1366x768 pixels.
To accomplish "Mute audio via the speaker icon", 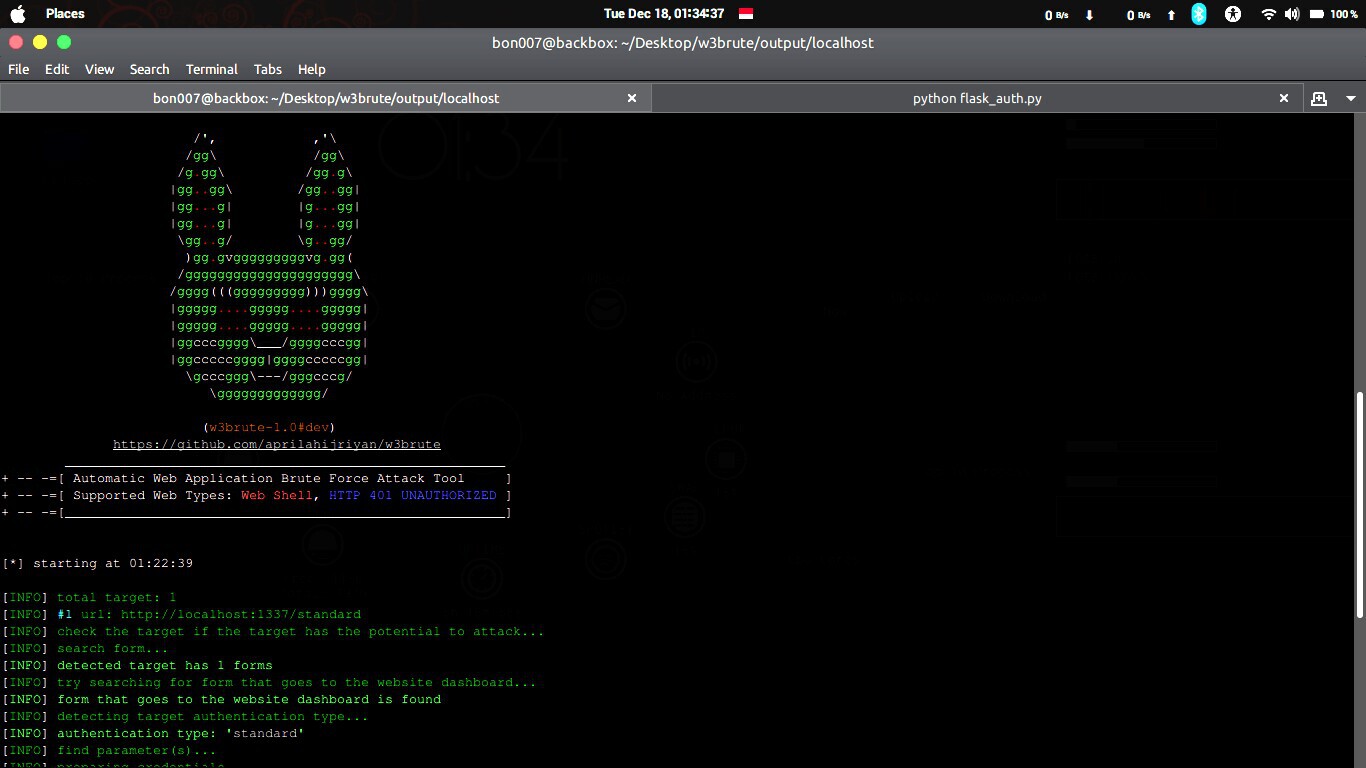I will 1291,14.
